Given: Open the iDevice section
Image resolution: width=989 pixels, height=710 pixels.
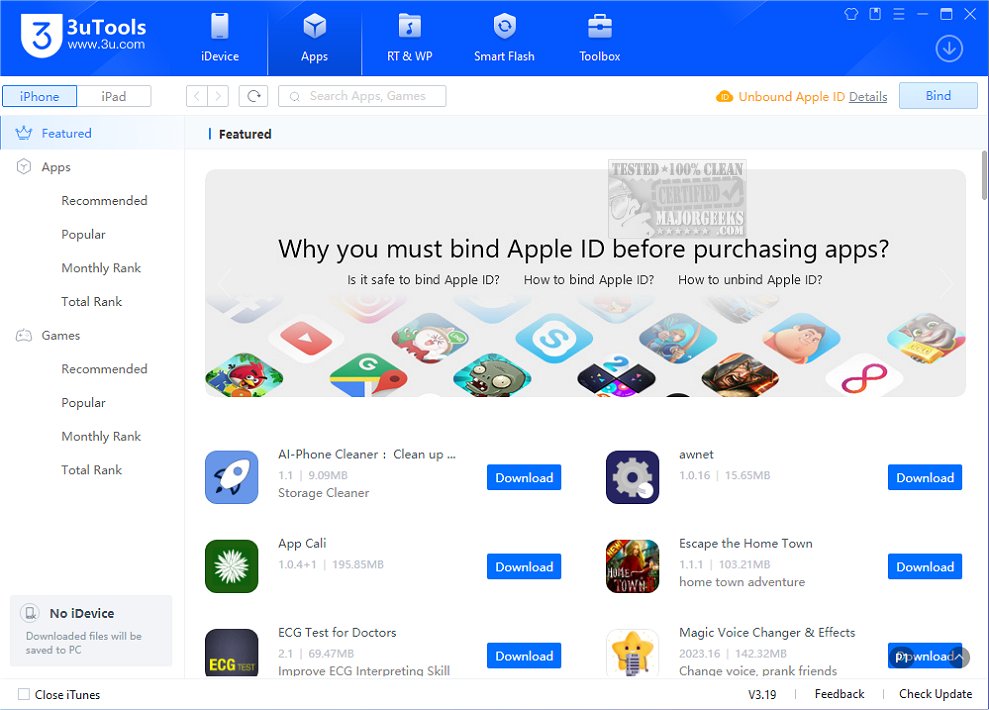Looking at the screenshot, I should [219, 38].
